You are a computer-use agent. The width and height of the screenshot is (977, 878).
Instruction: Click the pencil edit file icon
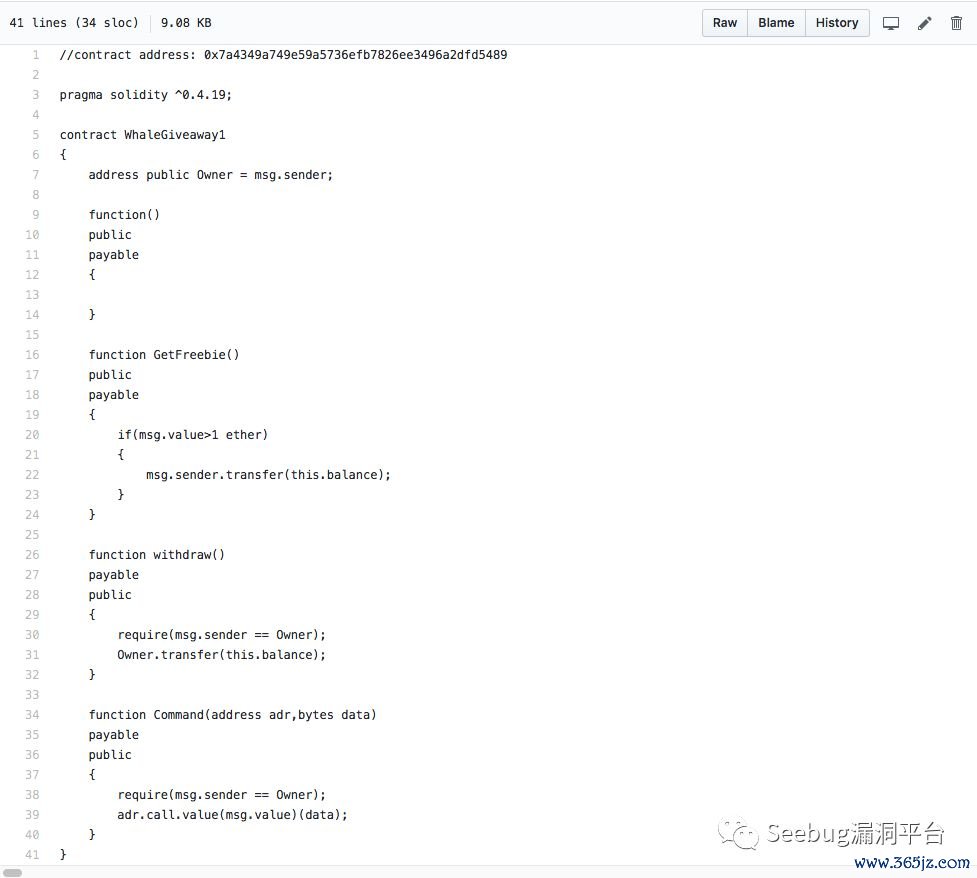click(924, 23)
